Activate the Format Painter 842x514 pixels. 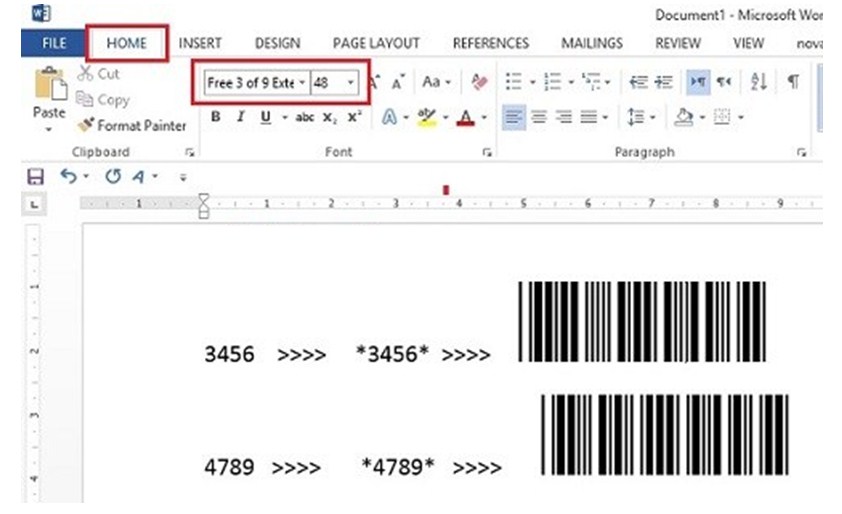[132, 125]
